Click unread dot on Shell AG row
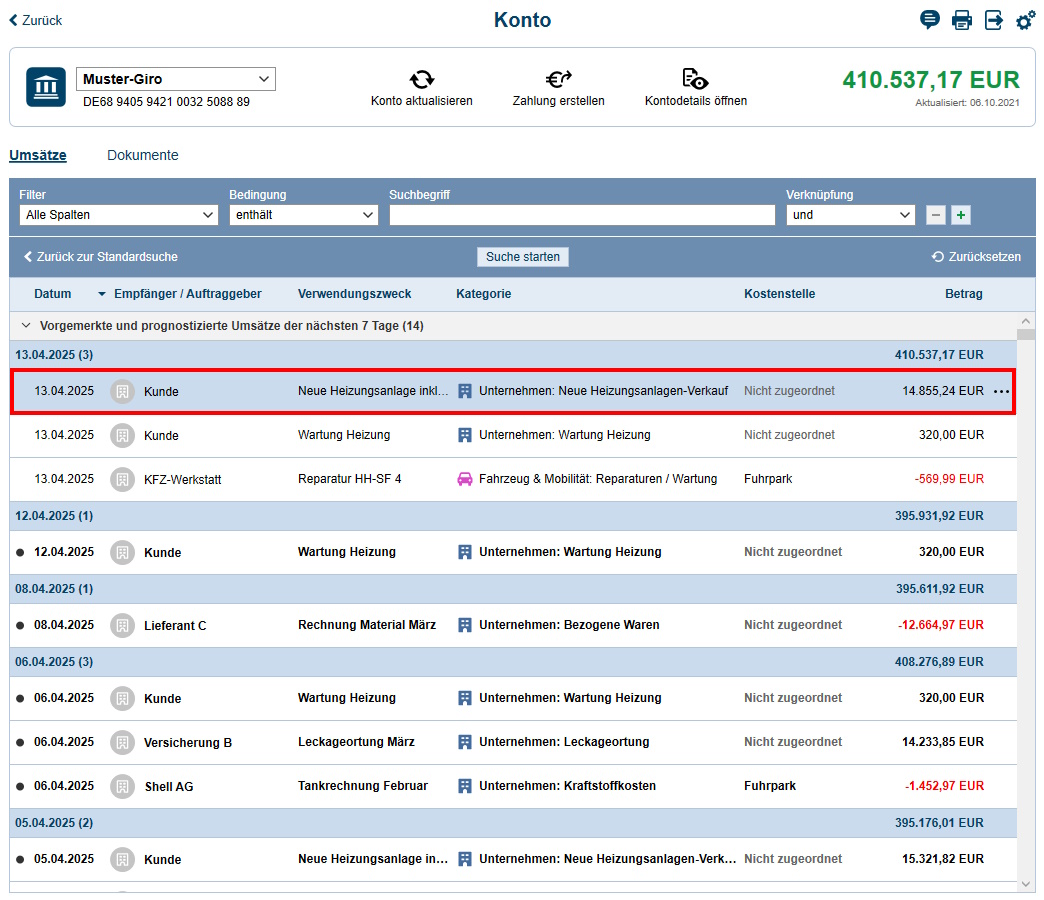This screenshot has height=900, width=1044. [x=20, y=786]
